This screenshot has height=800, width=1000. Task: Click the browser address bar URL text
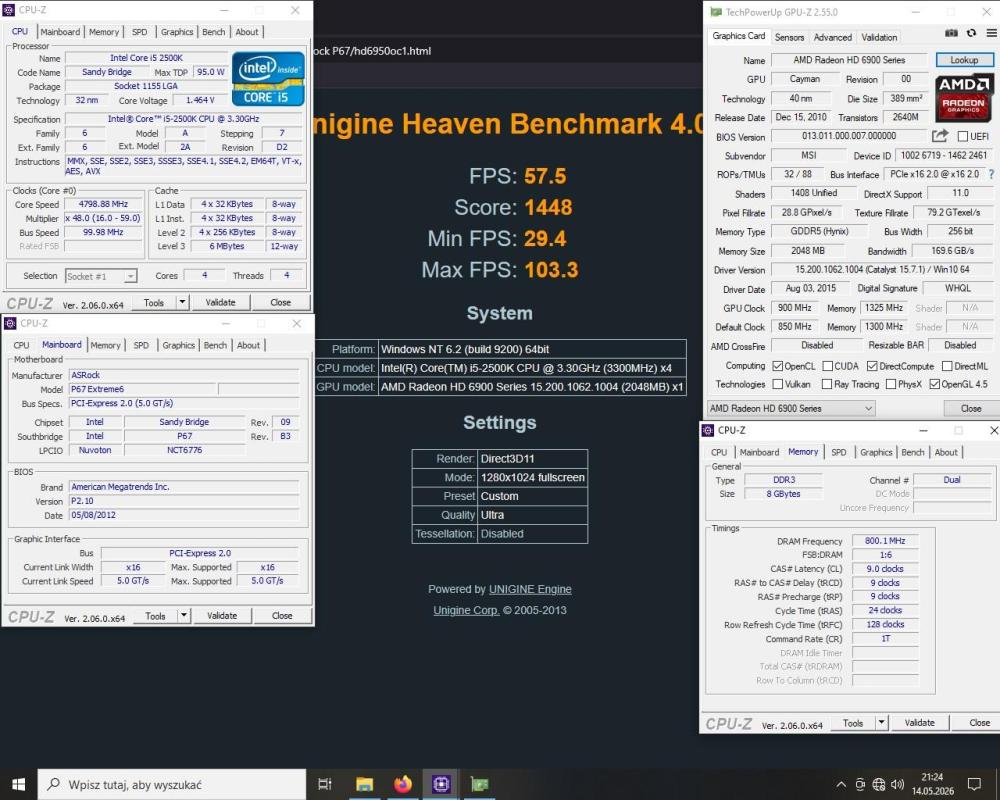tap(372, 51)
